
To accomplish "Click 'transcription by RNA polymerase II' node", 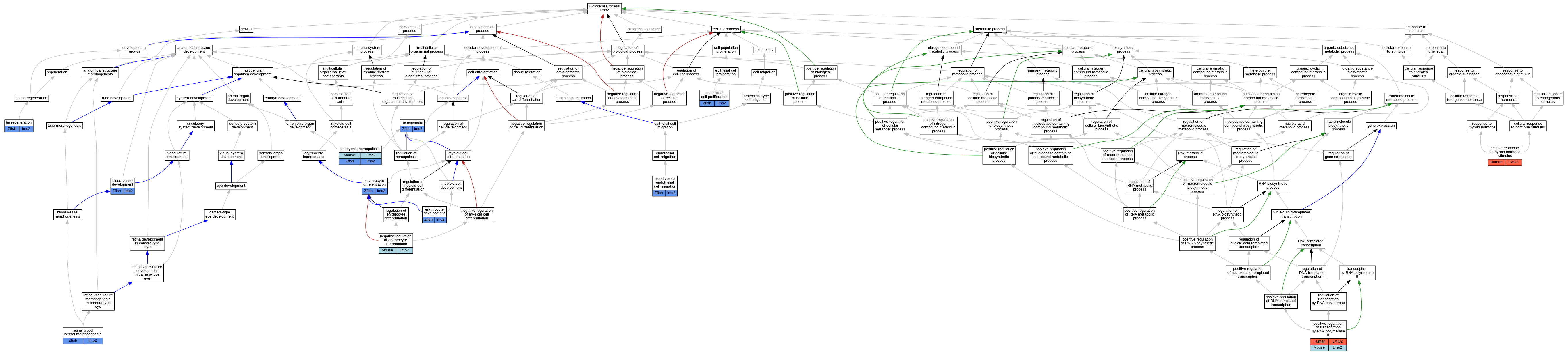I will click(x=1357, y=272).
